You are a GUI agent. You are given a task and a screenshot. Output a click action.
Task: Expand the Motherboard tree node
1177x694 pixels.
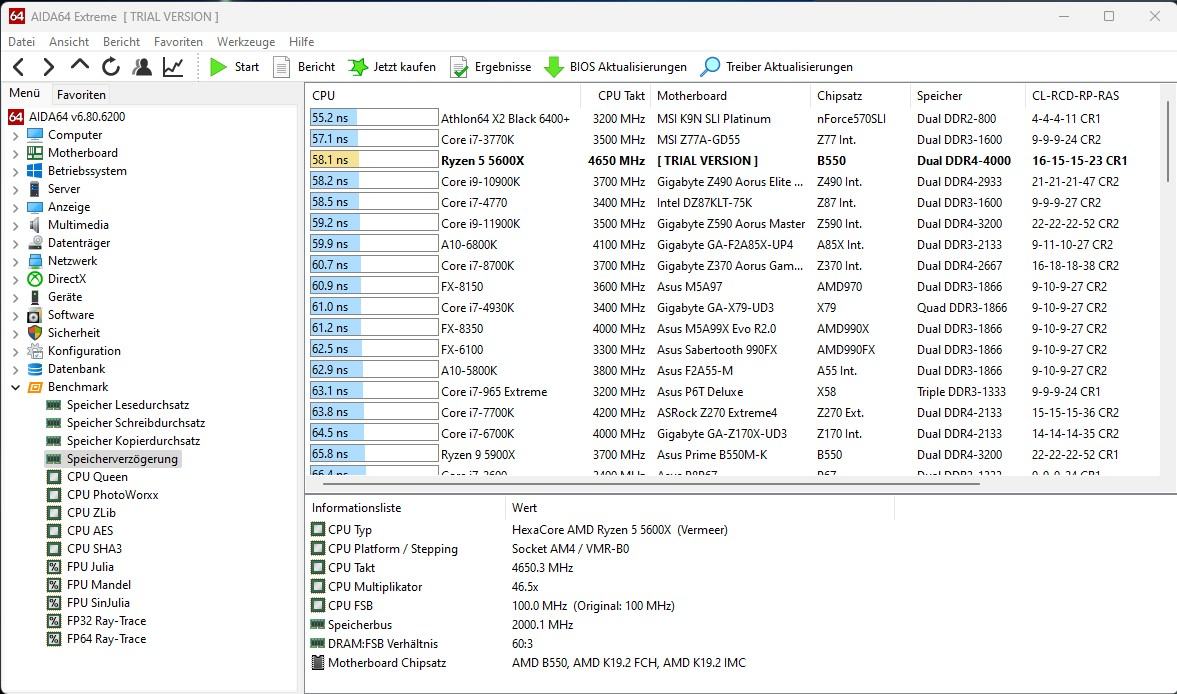pyautogui.click(x=15, y=153)
